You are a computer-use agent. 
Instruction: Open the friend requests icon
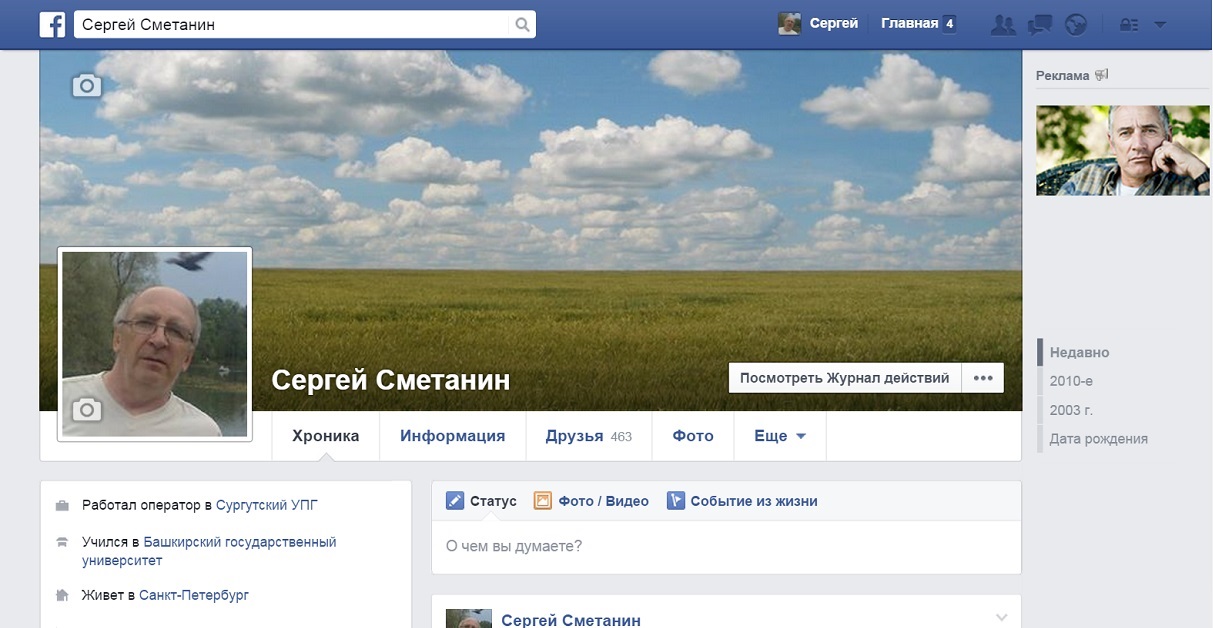click(x=1002, y=25)
